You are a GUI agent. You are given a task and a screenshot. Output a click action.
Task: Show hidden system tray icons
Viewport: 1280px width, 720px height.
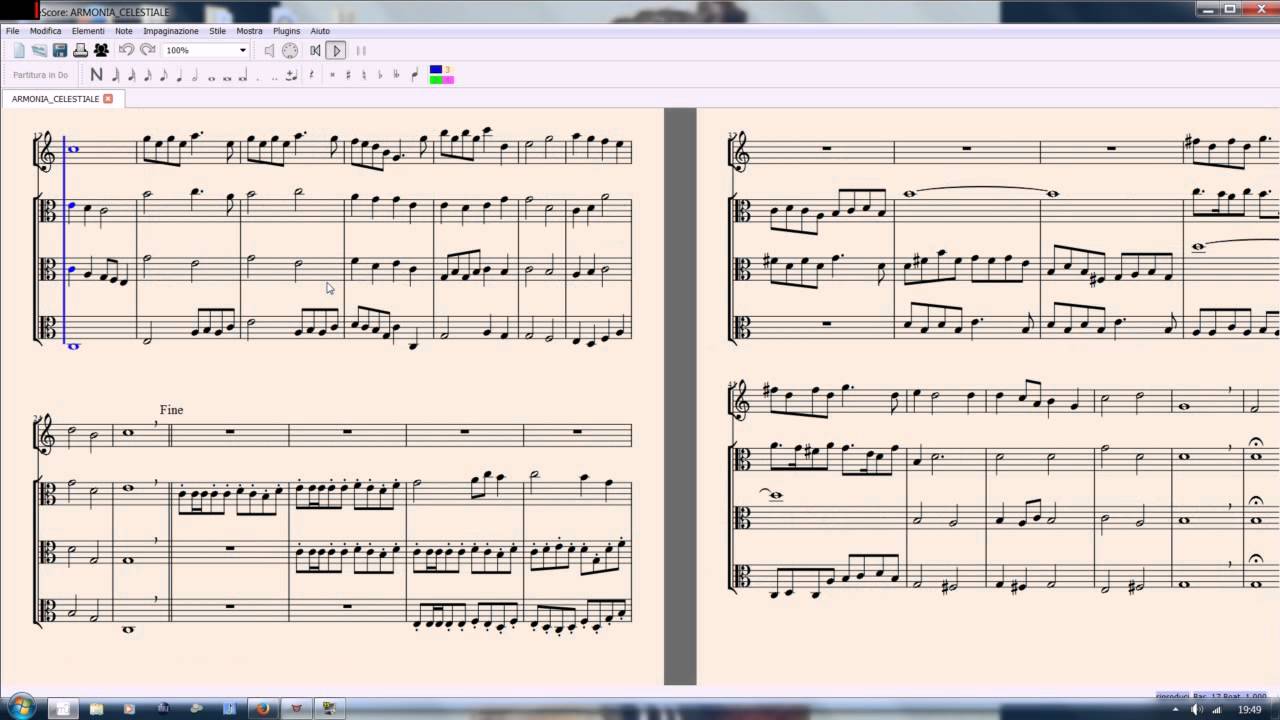(1176, 709)
